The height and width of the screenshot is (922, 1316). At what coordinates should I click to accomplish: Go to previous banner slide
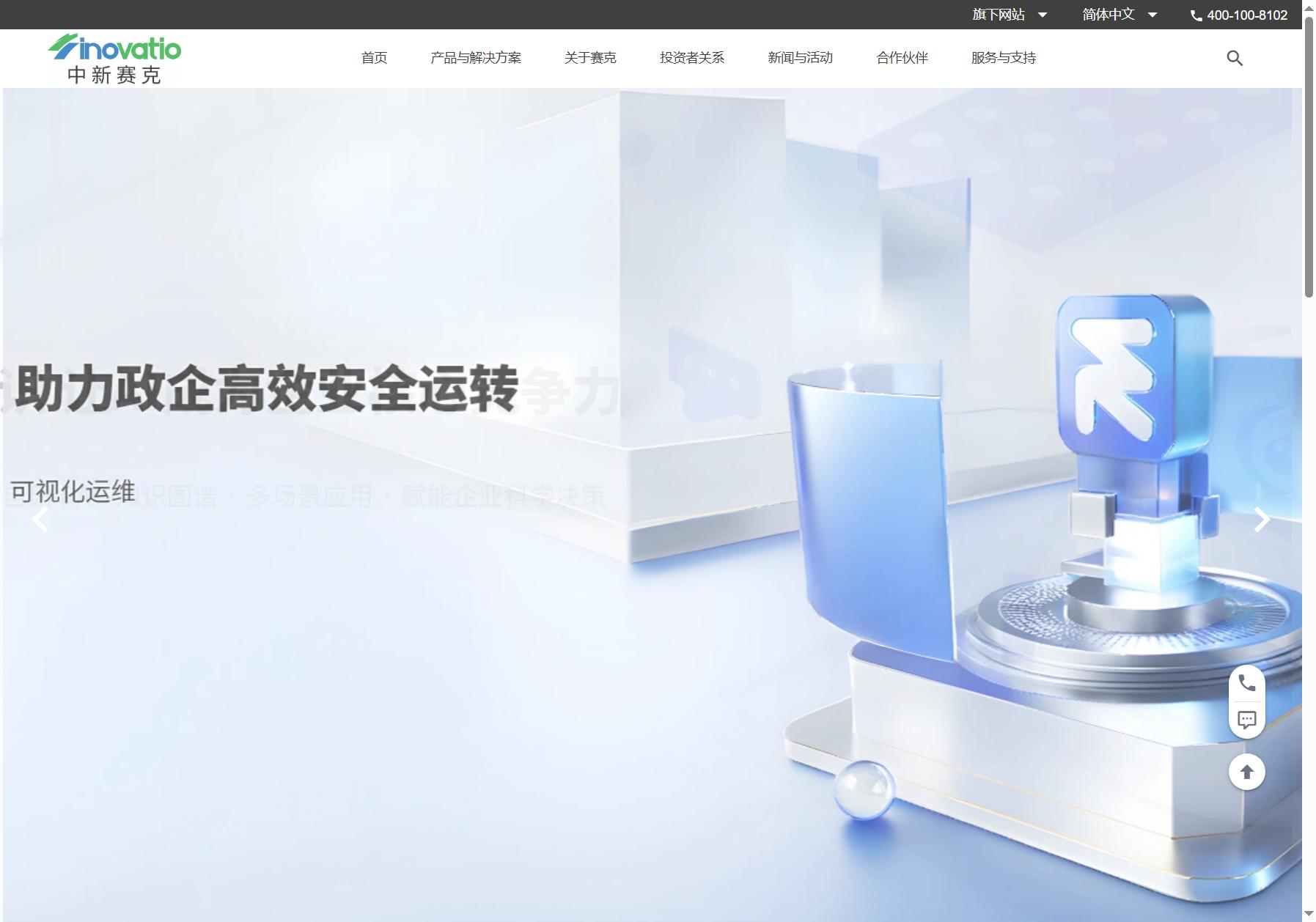[40, 520]
